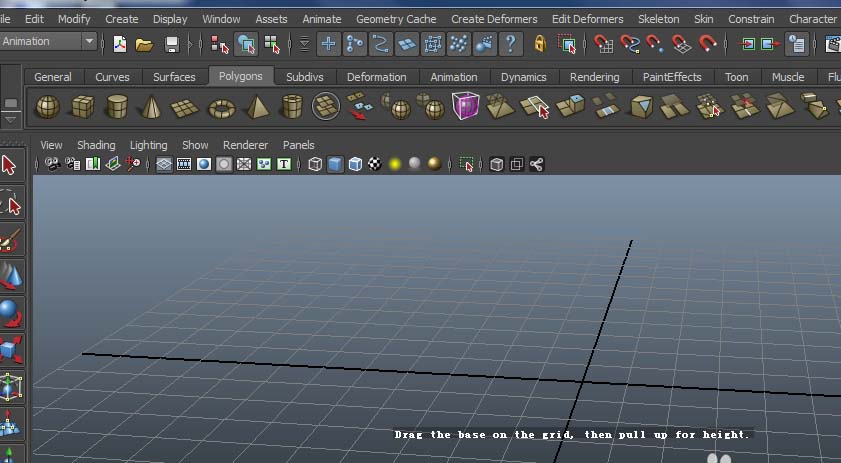Viewport: 841px width, 463px height.
Task: Switch to the Polygons shelf tab
Action: (x=241, y=76)
